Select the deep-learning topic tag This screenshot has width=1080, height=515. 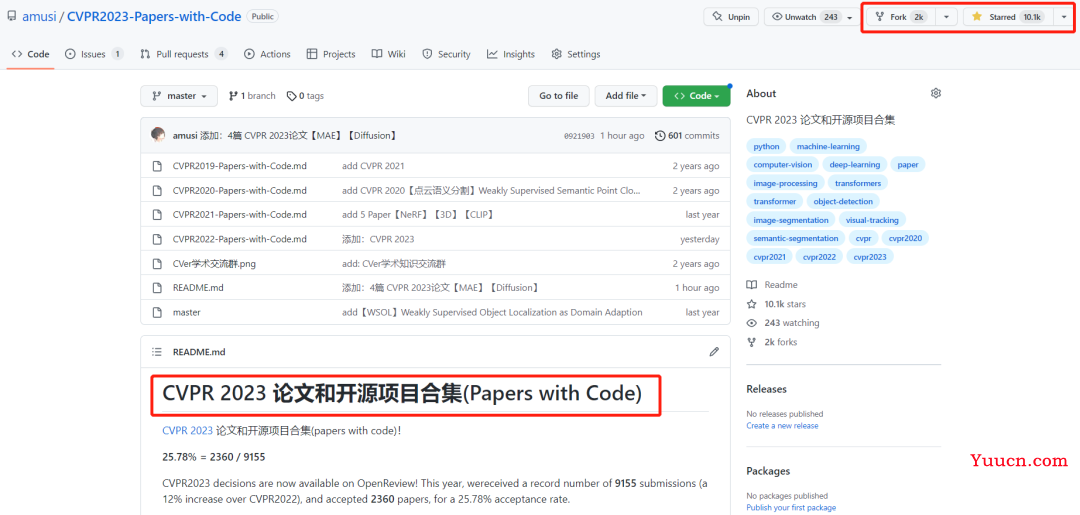click(x=855, y=165)
